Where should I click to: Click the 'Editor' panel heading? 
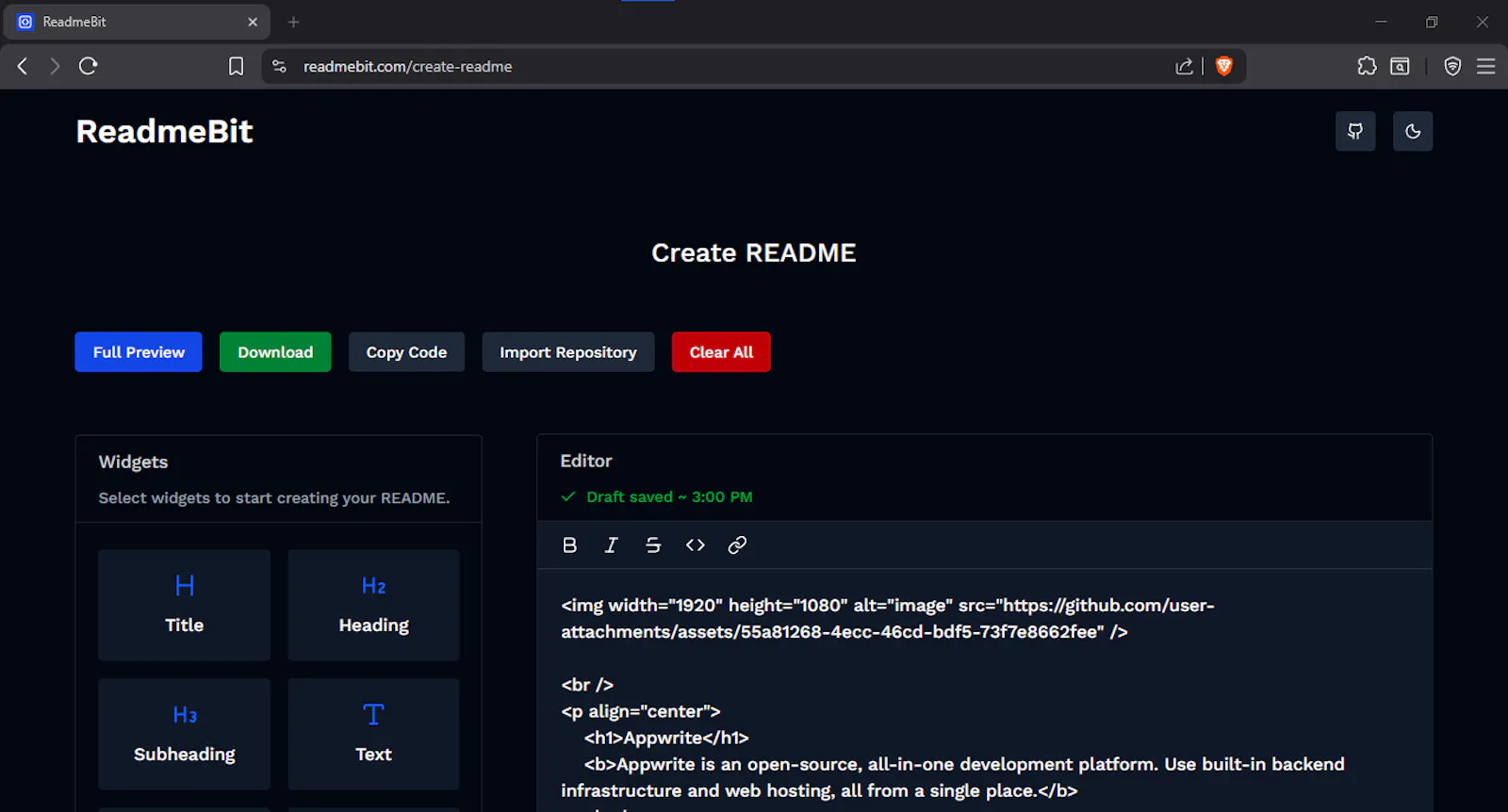586,461
